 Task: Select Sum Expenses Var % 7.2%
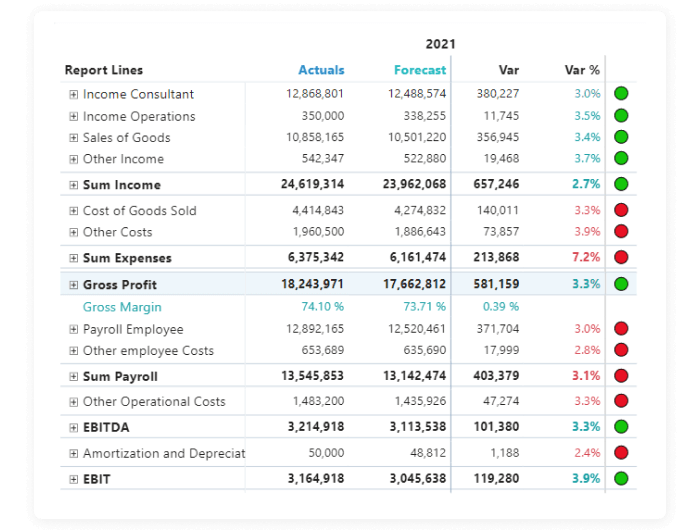click(x=586, y=257)
